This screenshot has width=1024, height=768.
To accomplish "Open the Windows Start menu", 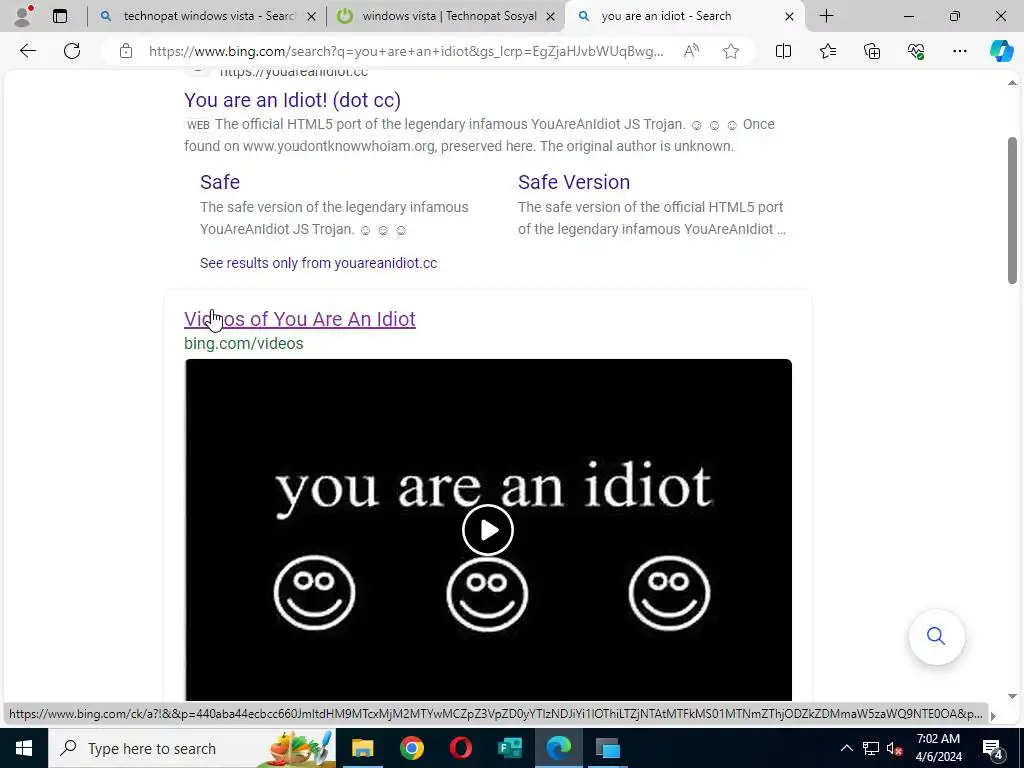I will click(24, 748).
